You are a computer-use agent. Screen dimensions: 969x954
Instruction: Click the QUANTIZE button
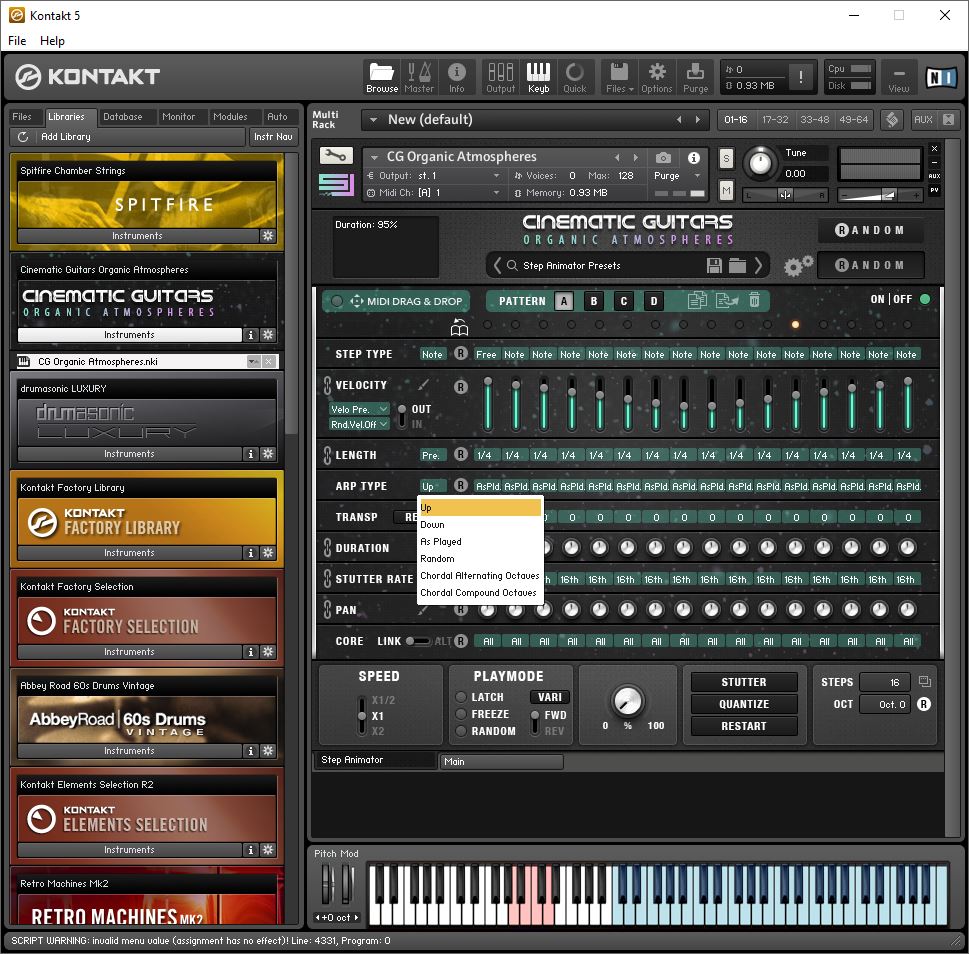(x=743, y=704)
